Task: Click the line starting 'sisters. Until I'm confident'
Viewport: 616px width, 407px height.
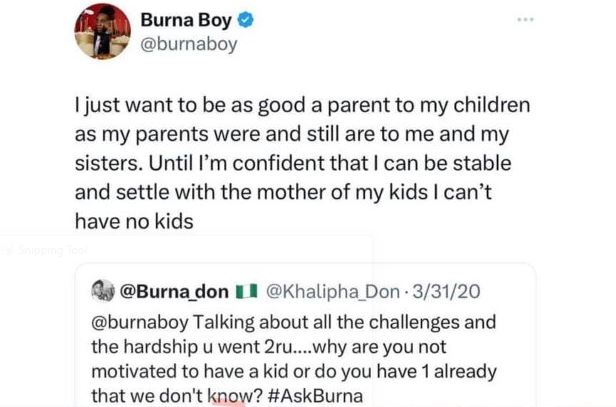Action: (302, 164)
